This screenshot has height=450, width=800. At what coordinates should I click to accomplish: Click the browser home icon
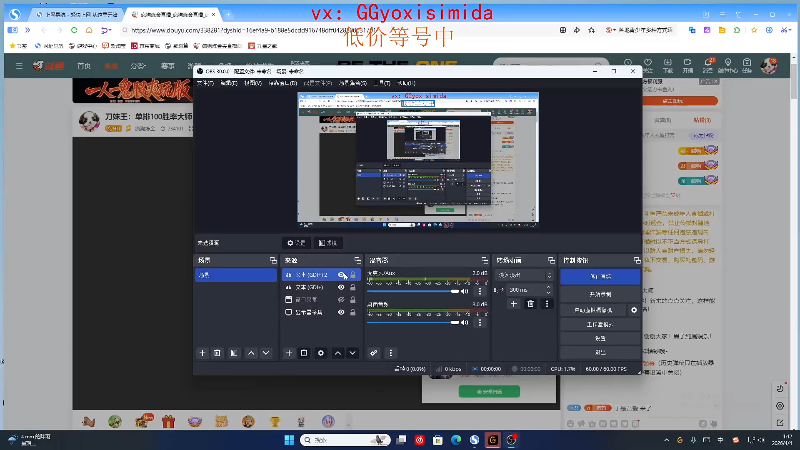(x=89, y=30)
